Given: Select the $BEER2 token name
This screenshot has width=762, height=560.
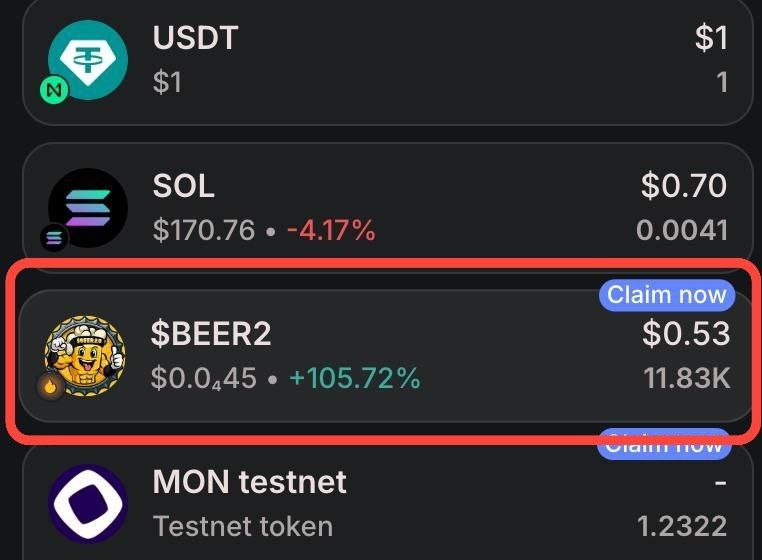Looking at the screenshot, I should click(x=211, y=334).
